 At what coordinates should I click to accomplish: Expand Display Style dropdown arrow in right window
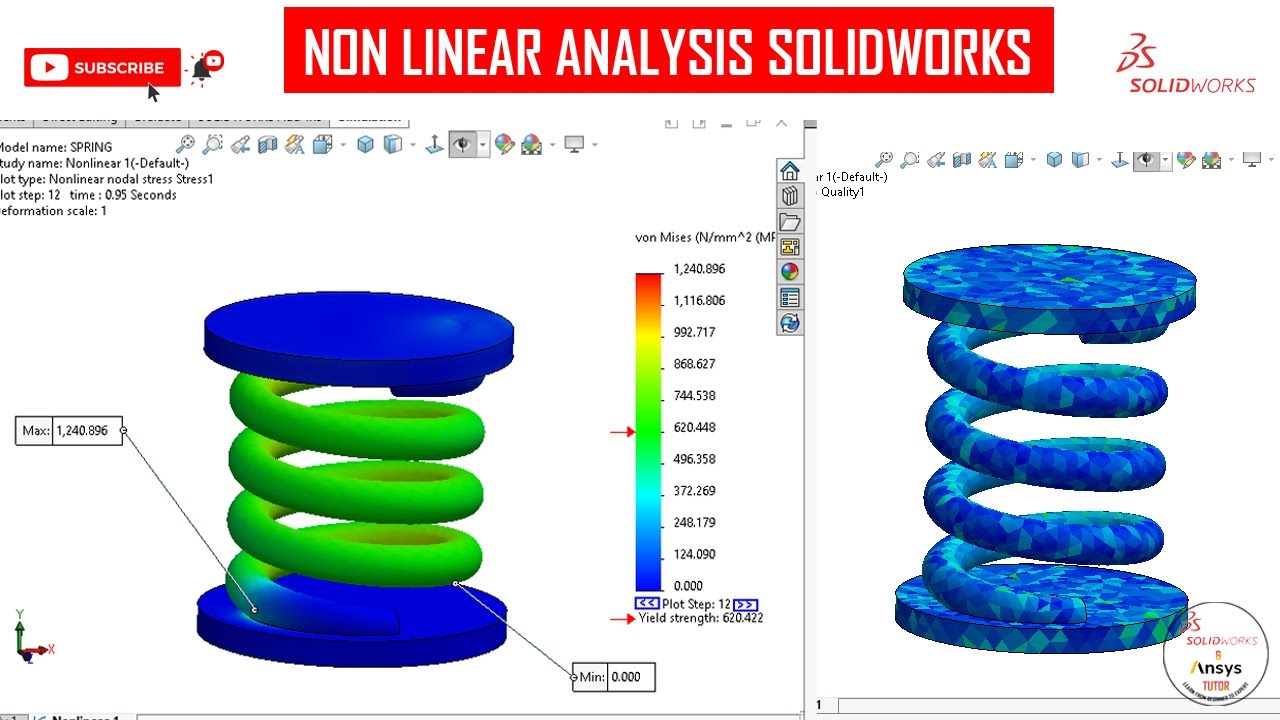click(1100, 160)
